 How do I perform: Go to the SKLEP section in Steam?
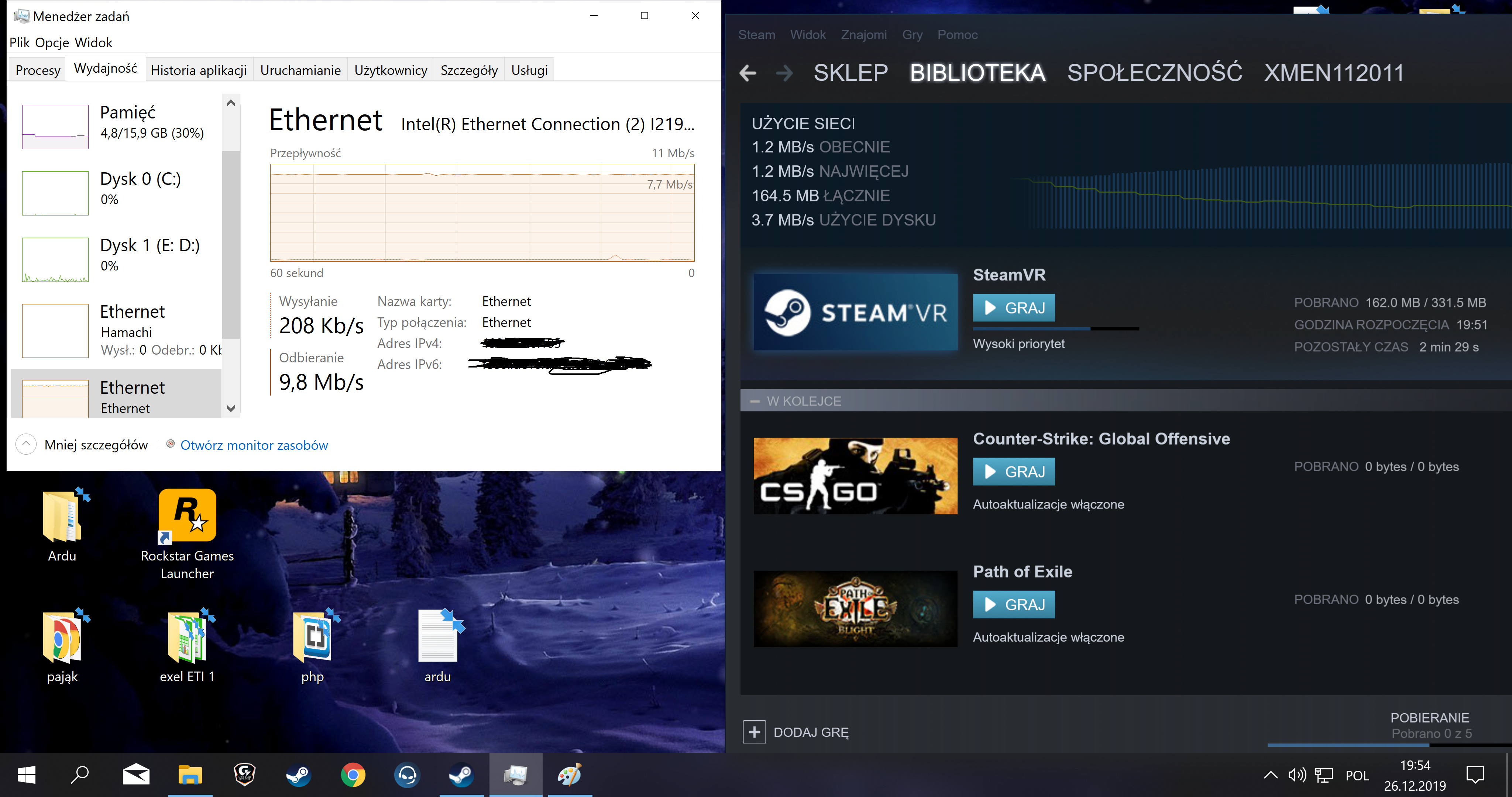[850, 73]
